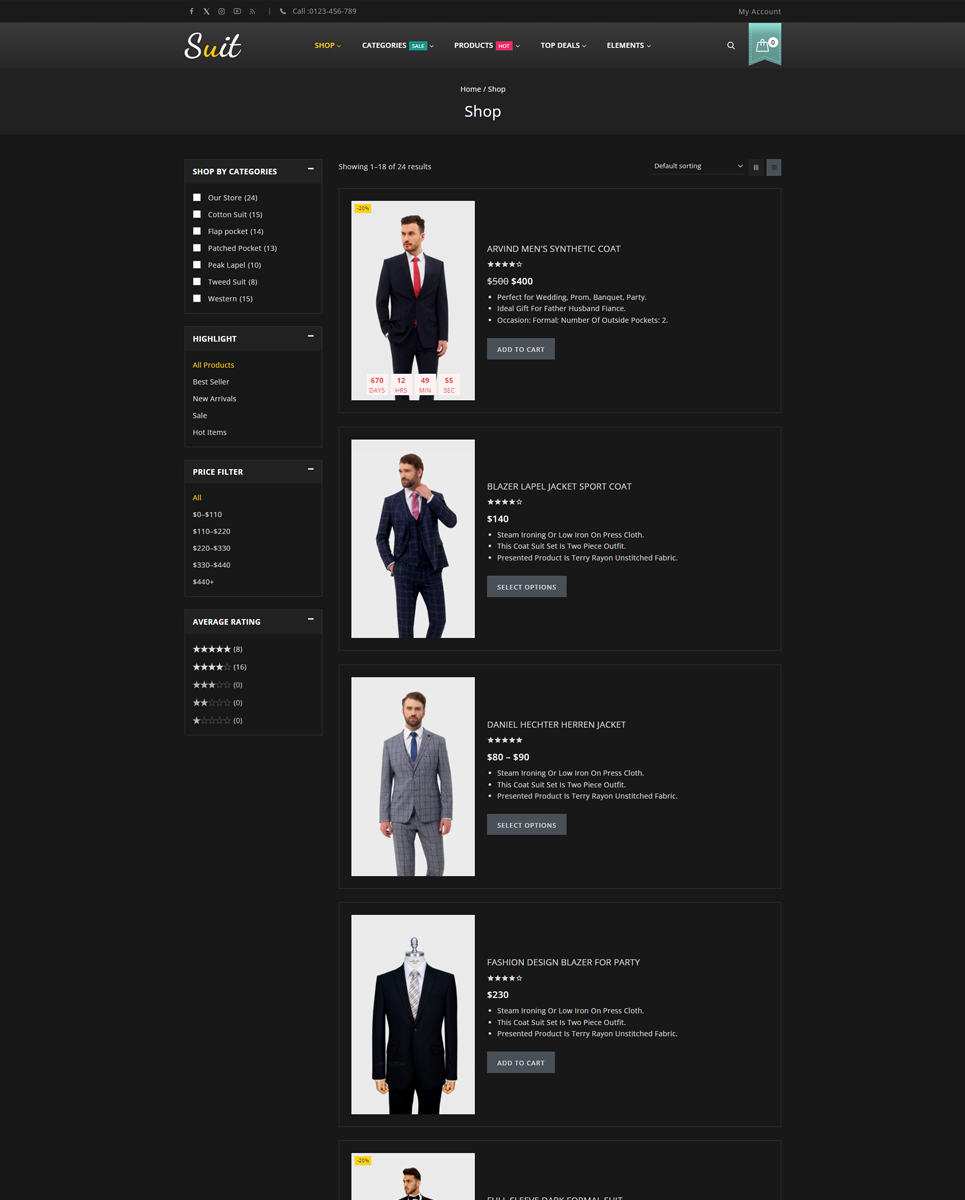Click the RSS feed icon
This screenshot has width=965, height=1200.
252,12
